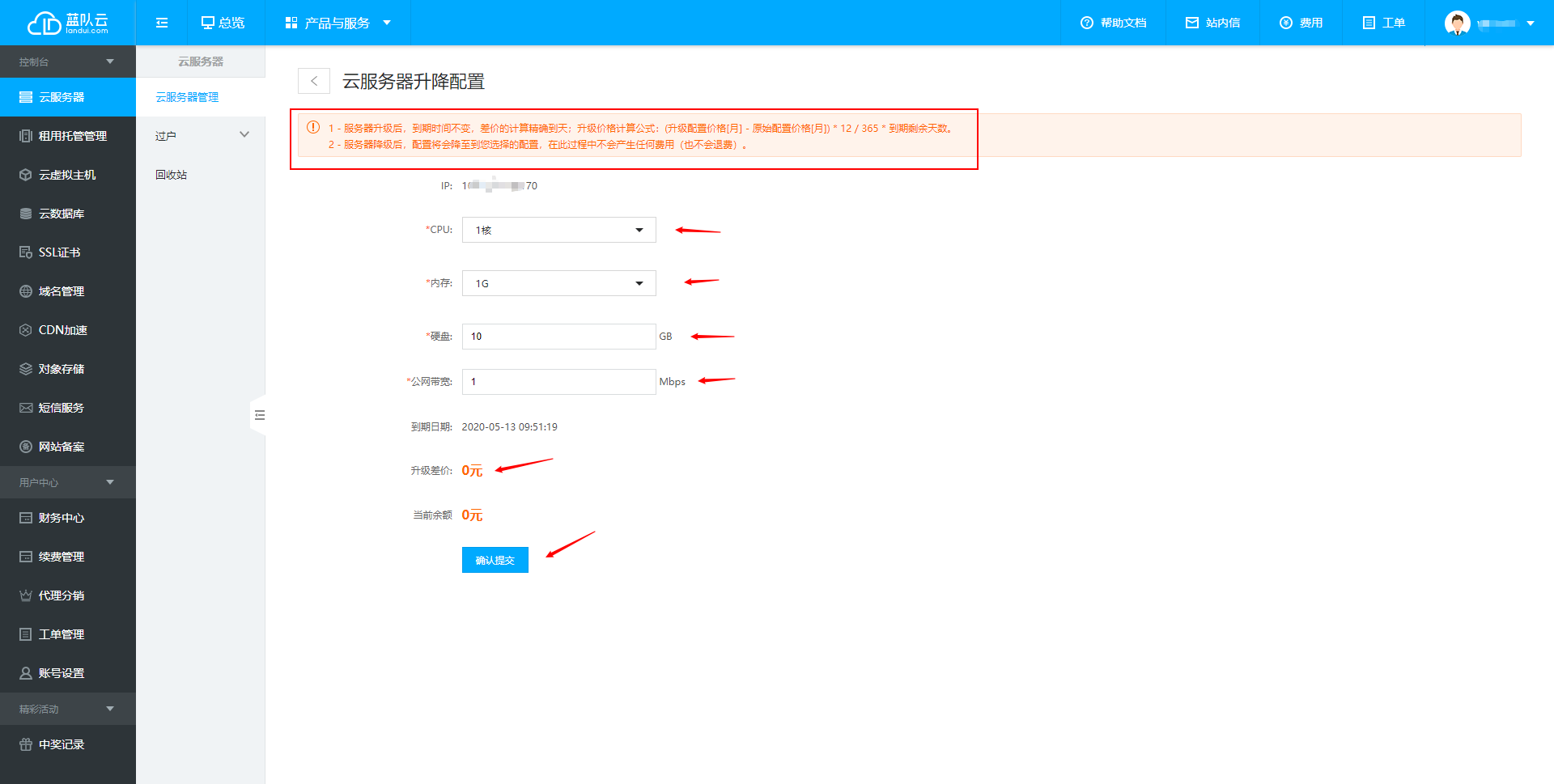The width and height of the screenshot is (1554, 784).
Task: Open the user account dropdown menu
Action: [x=1488, y=23]
